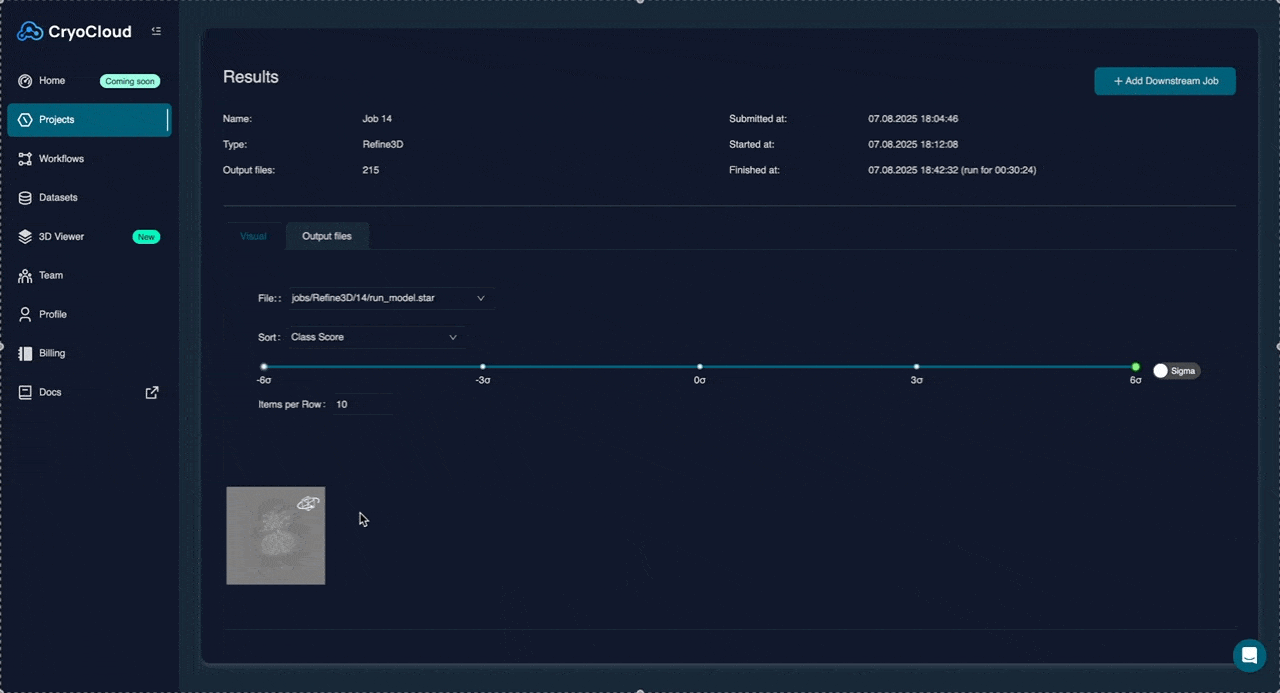The width and height of the screenshot is (1280, 693).
Task: Open the Workflows section via its node icon
Action: pos(24,158)
